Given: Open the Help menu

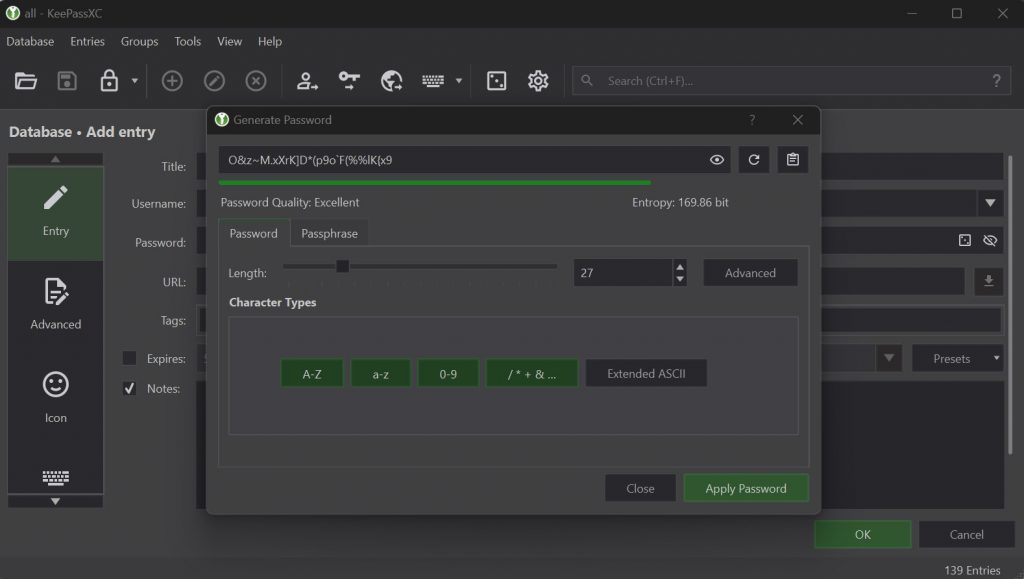Looking at the screenshot, I should tap(270, 41).
